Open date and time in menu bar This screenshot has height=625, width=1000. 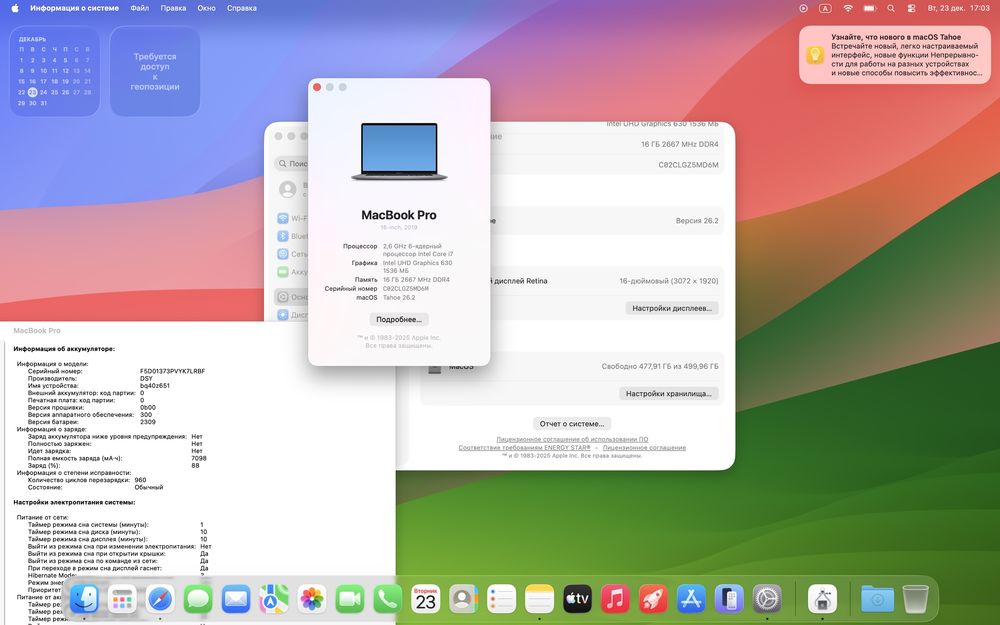pos(959,8)
